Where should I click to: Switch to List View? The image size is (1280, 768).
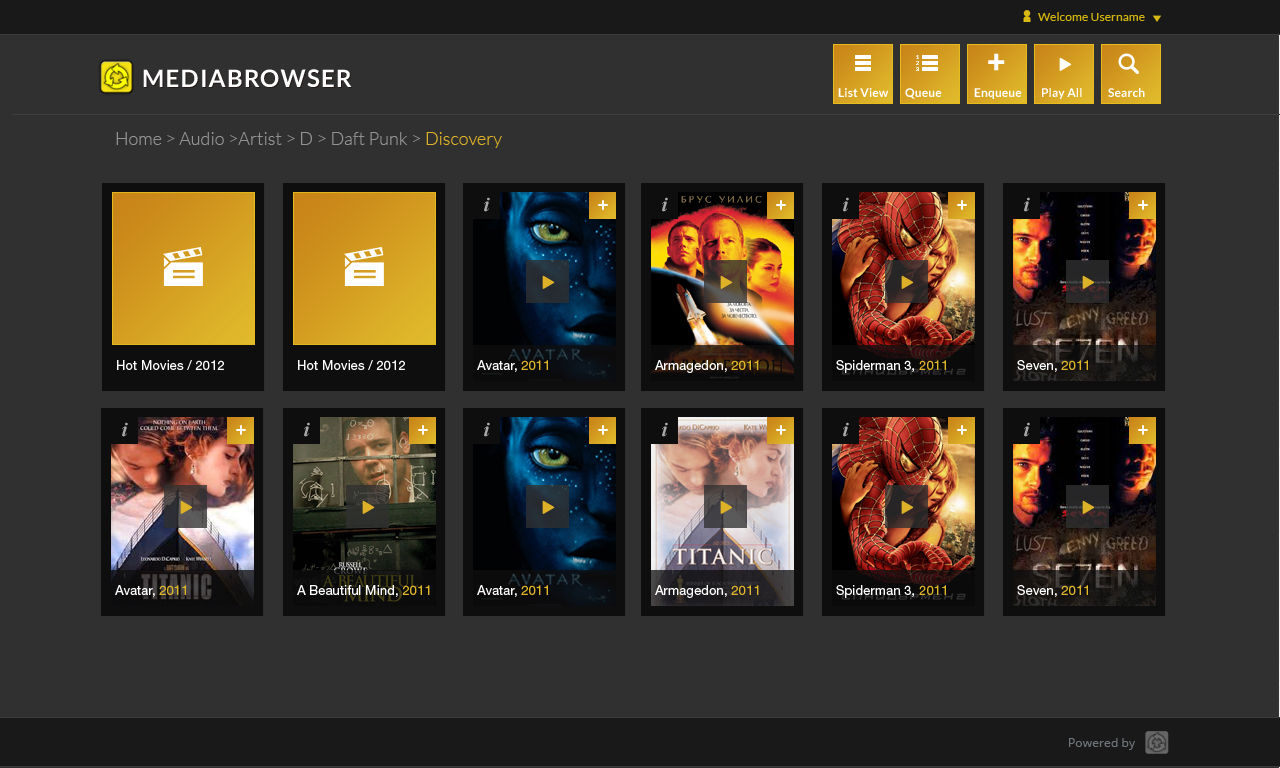pyautogui.click(x=863, y=74)
